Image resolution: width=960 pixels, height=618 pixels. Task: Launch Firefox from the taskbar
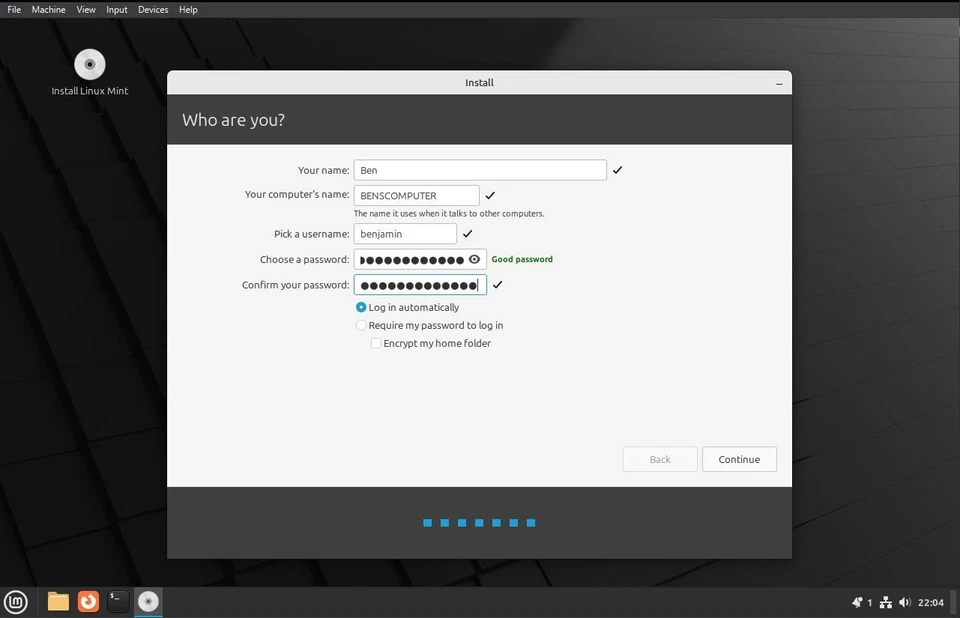pyautogui.click(x=88, y=601)
